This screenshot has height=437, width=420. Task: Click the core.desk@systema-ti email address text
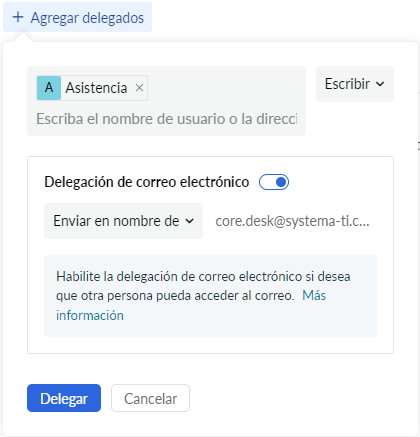[x=292, y=221]
